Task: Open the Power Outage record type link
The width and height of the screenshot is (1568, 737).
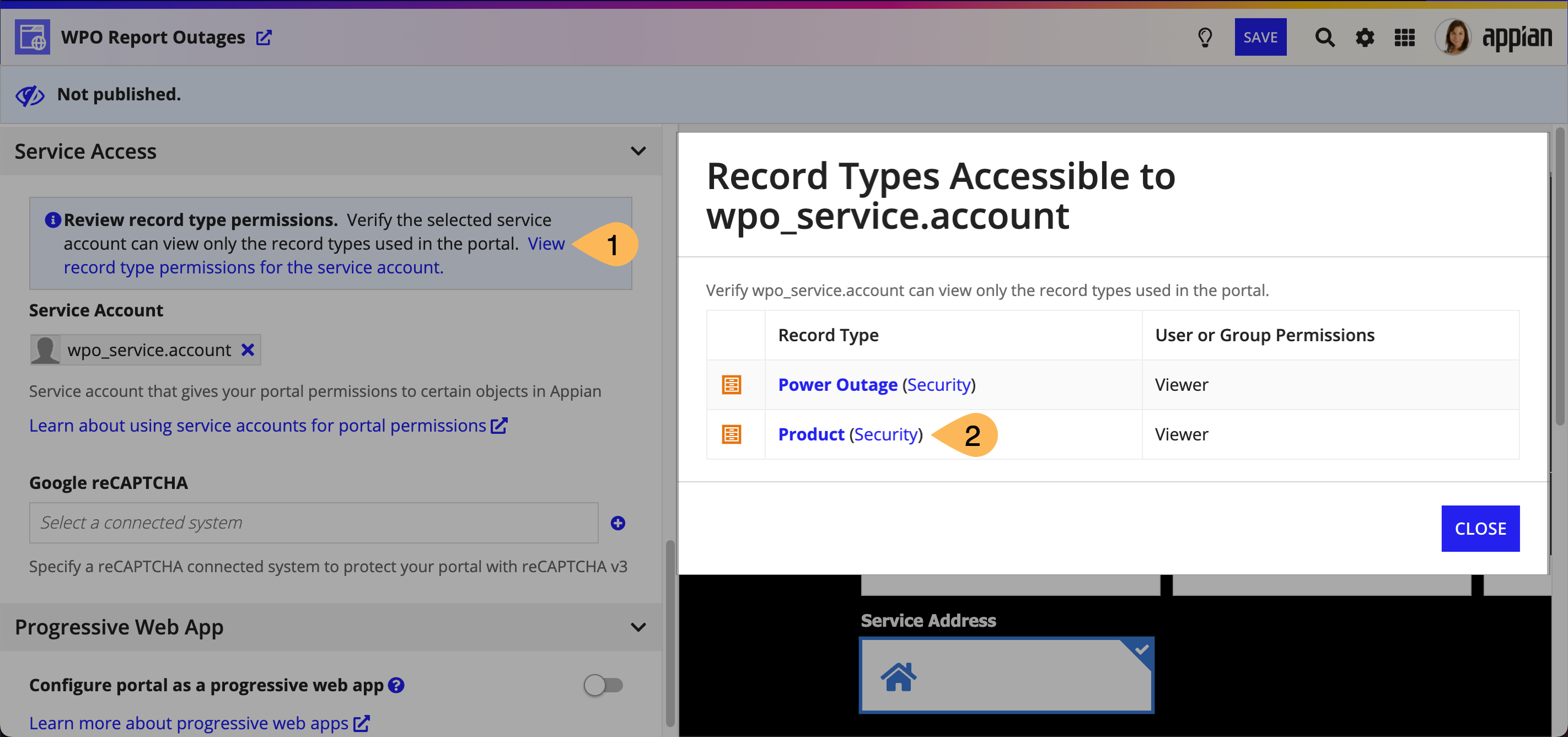Action: (837, 385)
